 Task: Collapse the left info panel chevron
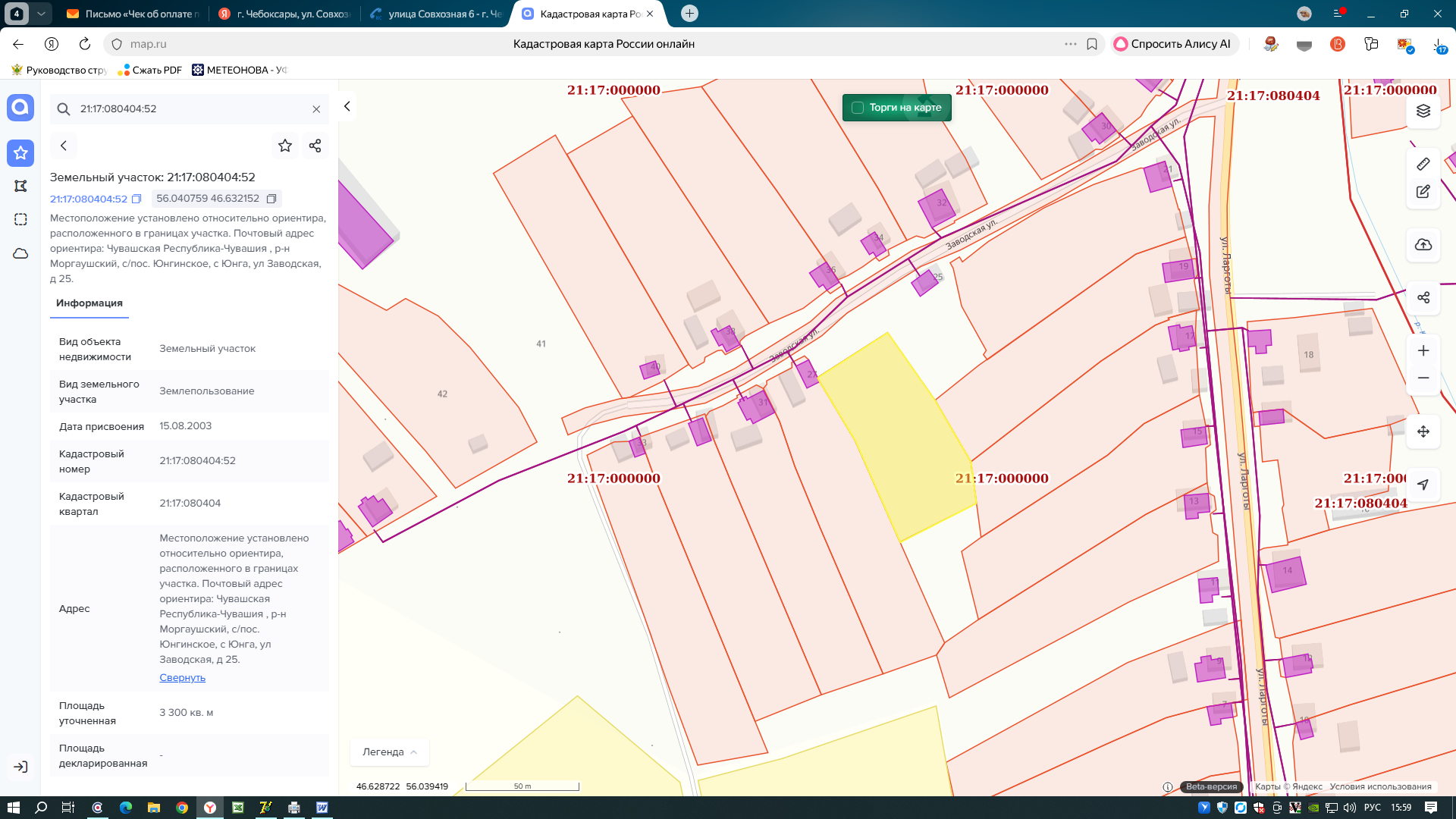tap(347, 106)
